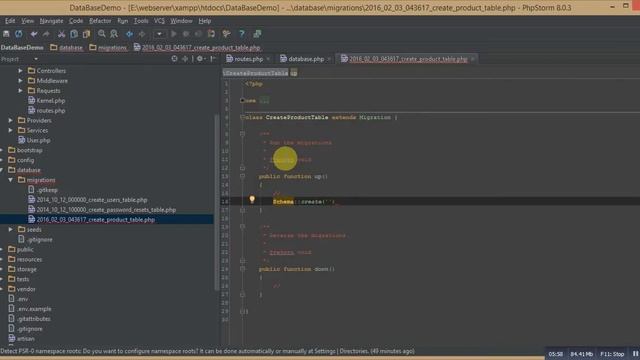Viewport: 640px width, 360px height.
Task: Click the \CreateProductTable editor breadcrumb
Action: [256, 73]
